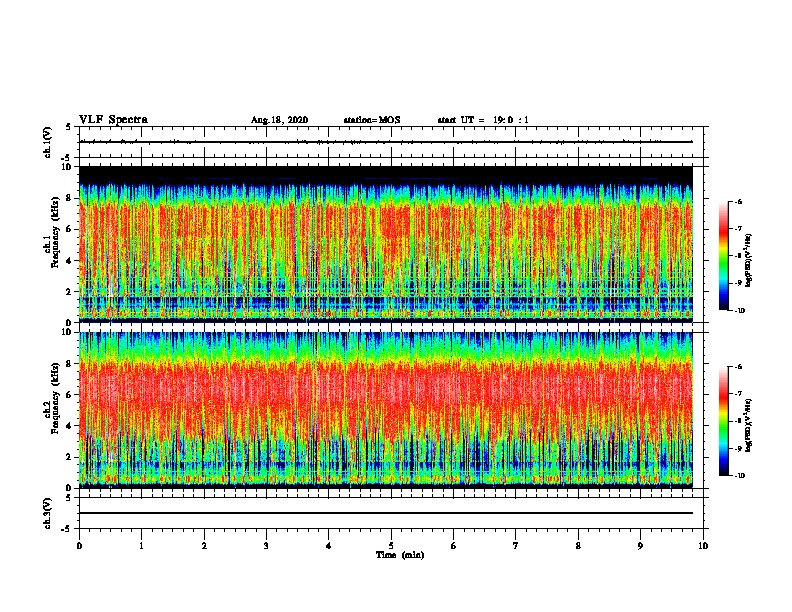Click time axis tick label "1"

(141, 546)
